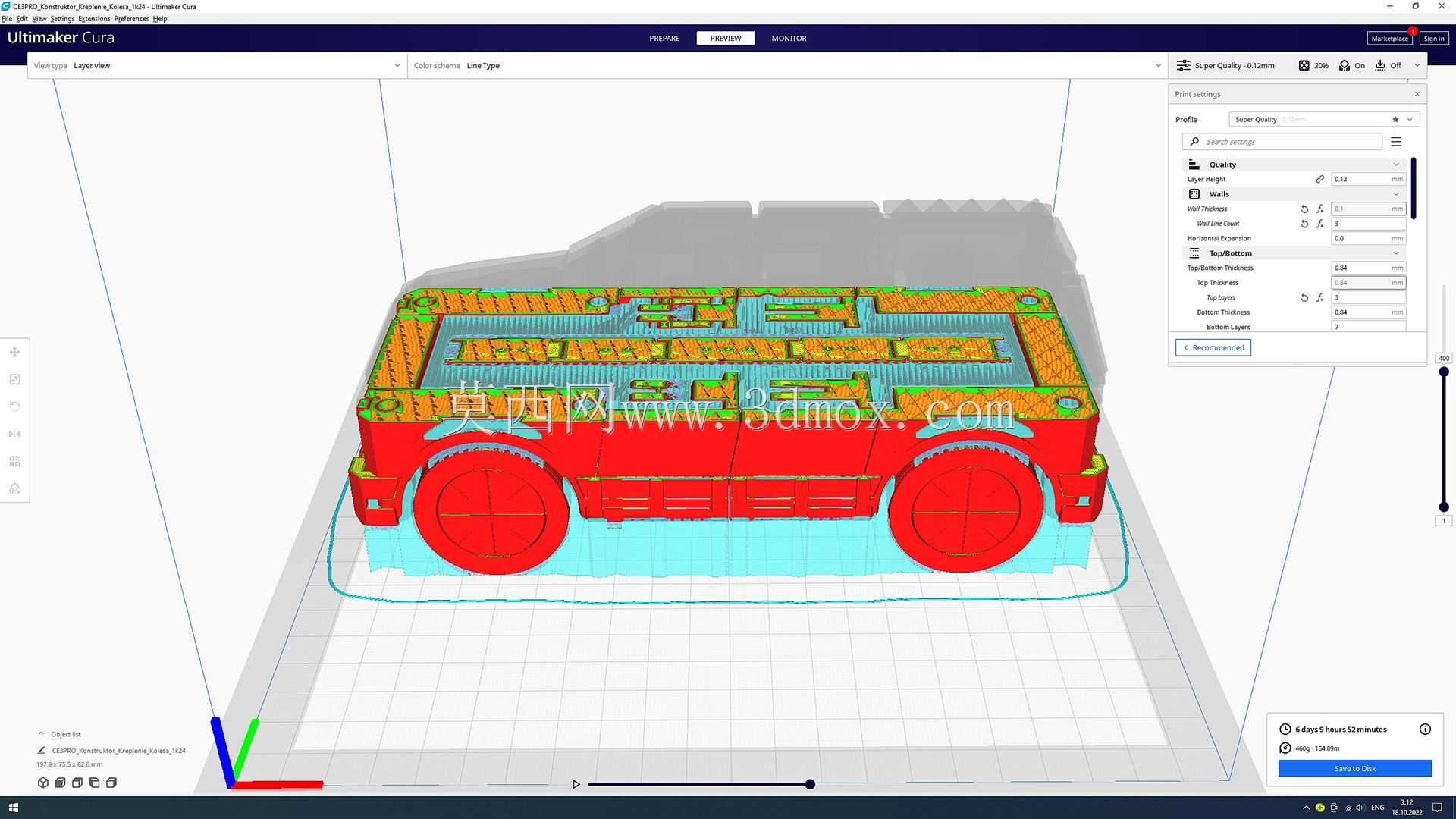Click the profile star icon
Image resolution: width=1456 pixels, height=819 pixels.
tap(1395, 119)
